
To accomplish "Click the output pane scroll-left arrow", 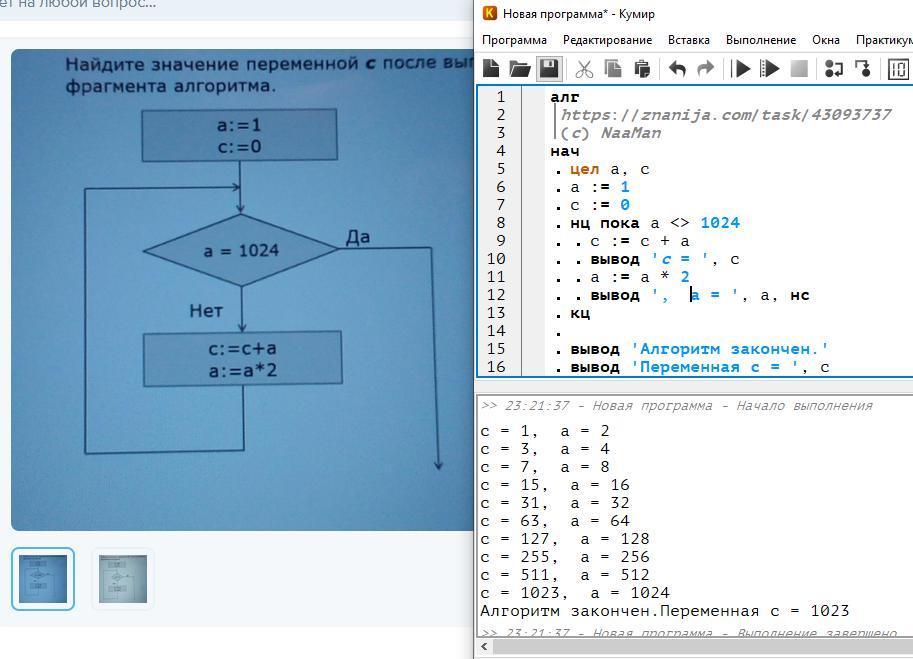I will (x=484, y=646).
